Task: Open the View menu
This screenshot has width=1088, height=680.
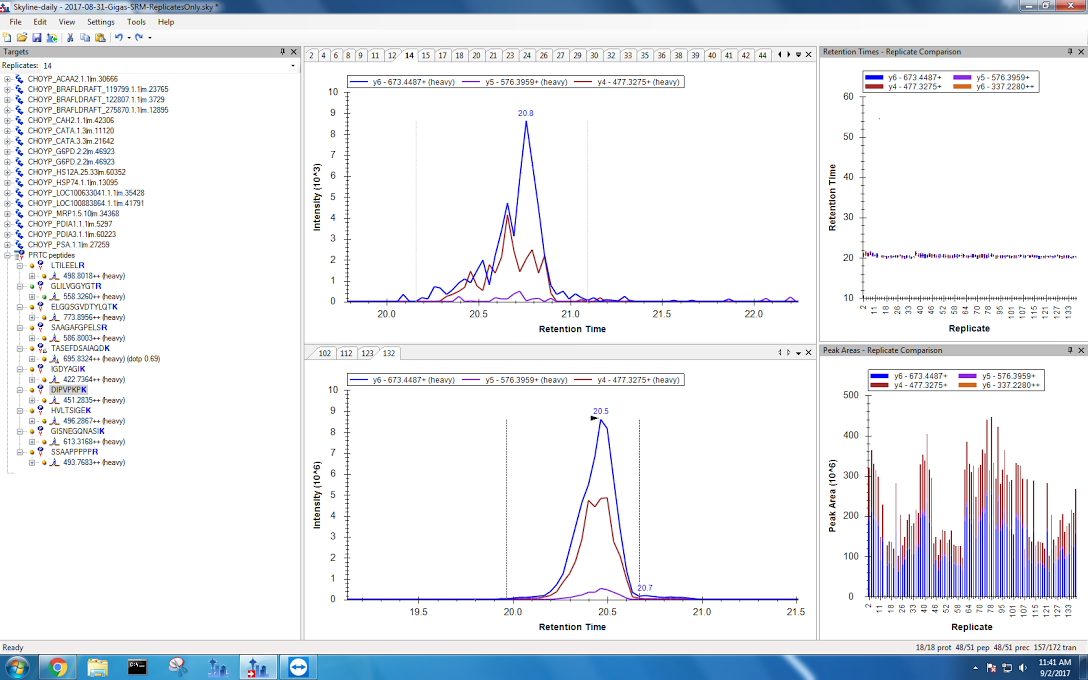Action: tap(67, 21)
